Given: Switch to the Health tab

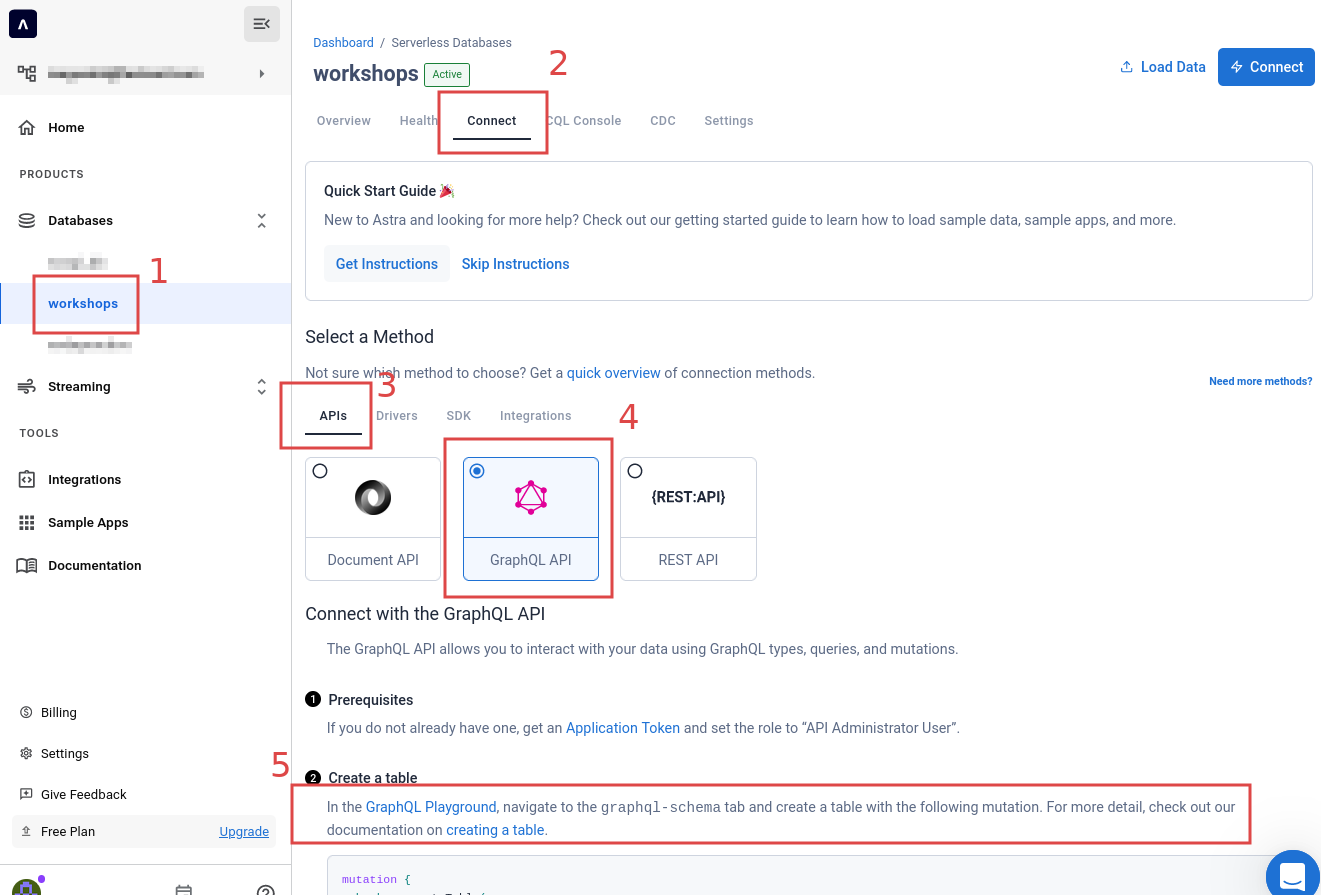Looking at the screenshot, I should point(419,120).
